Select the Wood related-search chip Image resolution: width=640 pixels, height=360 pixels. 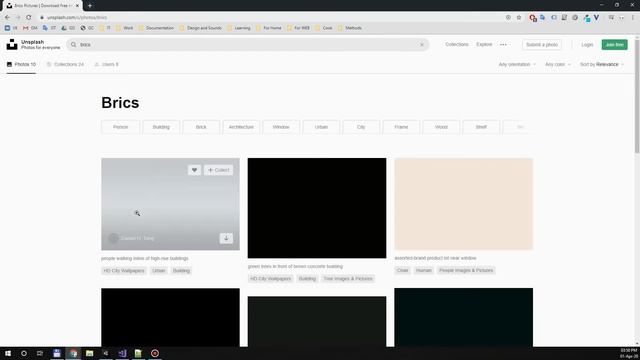[x=441, y=127]
